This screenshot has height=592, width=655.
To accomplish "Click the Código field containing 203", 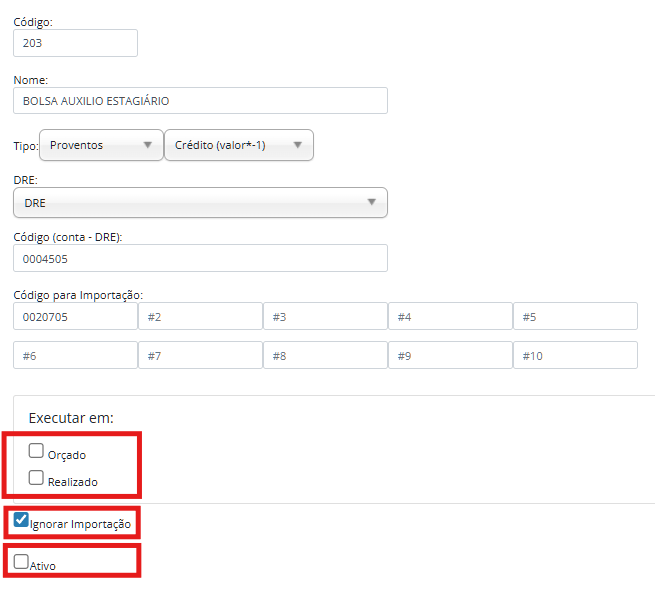I will tap(75, 44).
